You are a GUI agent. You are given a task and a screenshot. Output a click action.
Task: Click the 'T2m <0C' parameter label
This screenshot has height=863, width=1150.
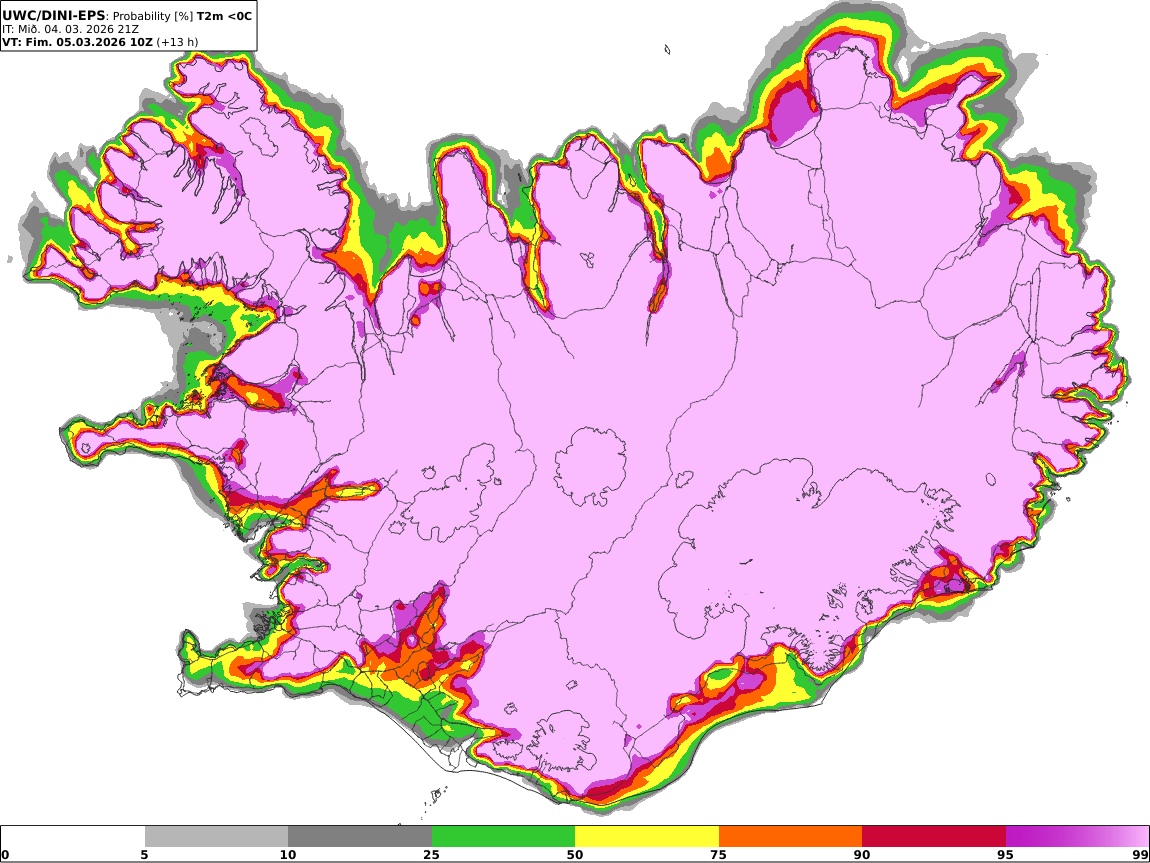[x=224, y=15]
